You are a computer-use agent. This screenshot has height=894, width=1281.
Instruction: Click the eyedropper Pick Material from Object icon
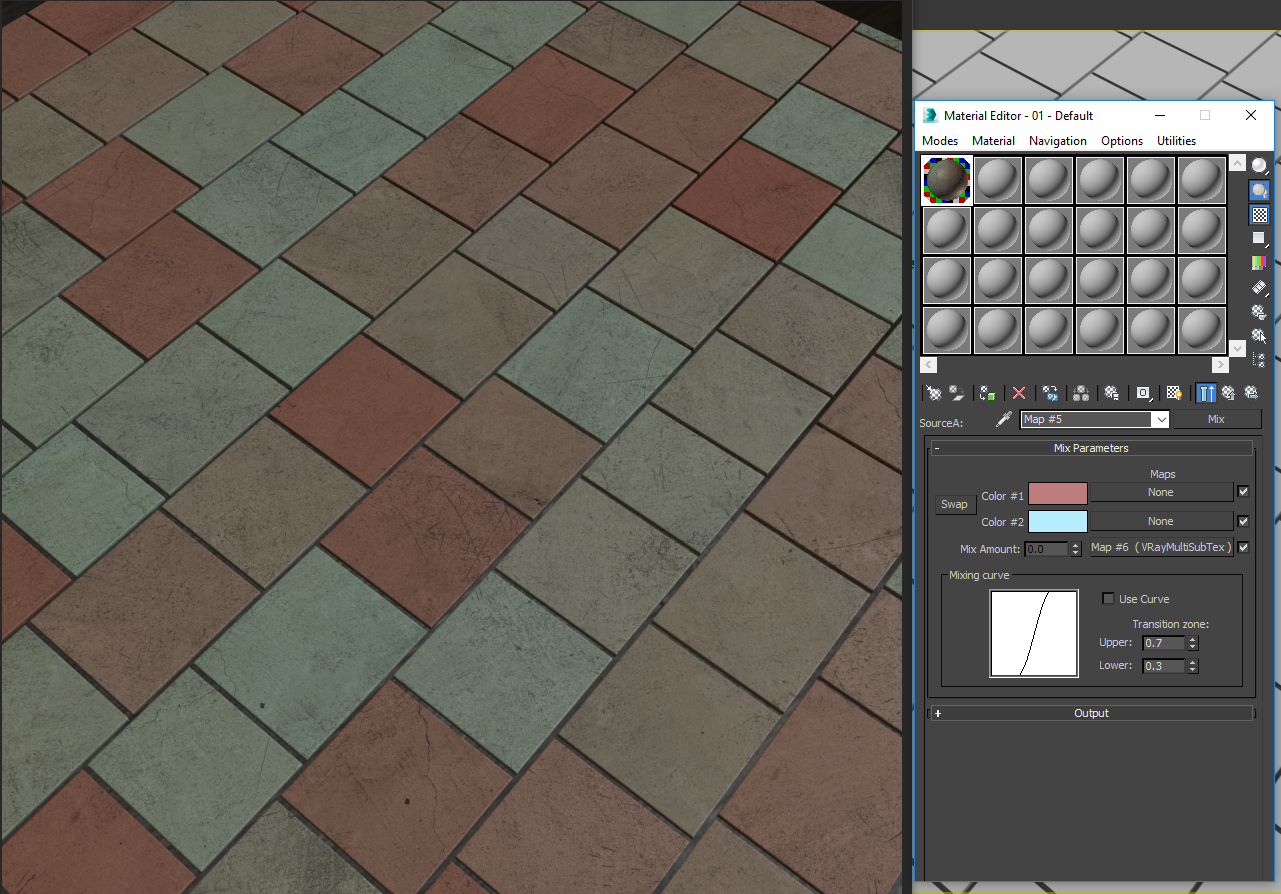click(x=1004, y=420)
